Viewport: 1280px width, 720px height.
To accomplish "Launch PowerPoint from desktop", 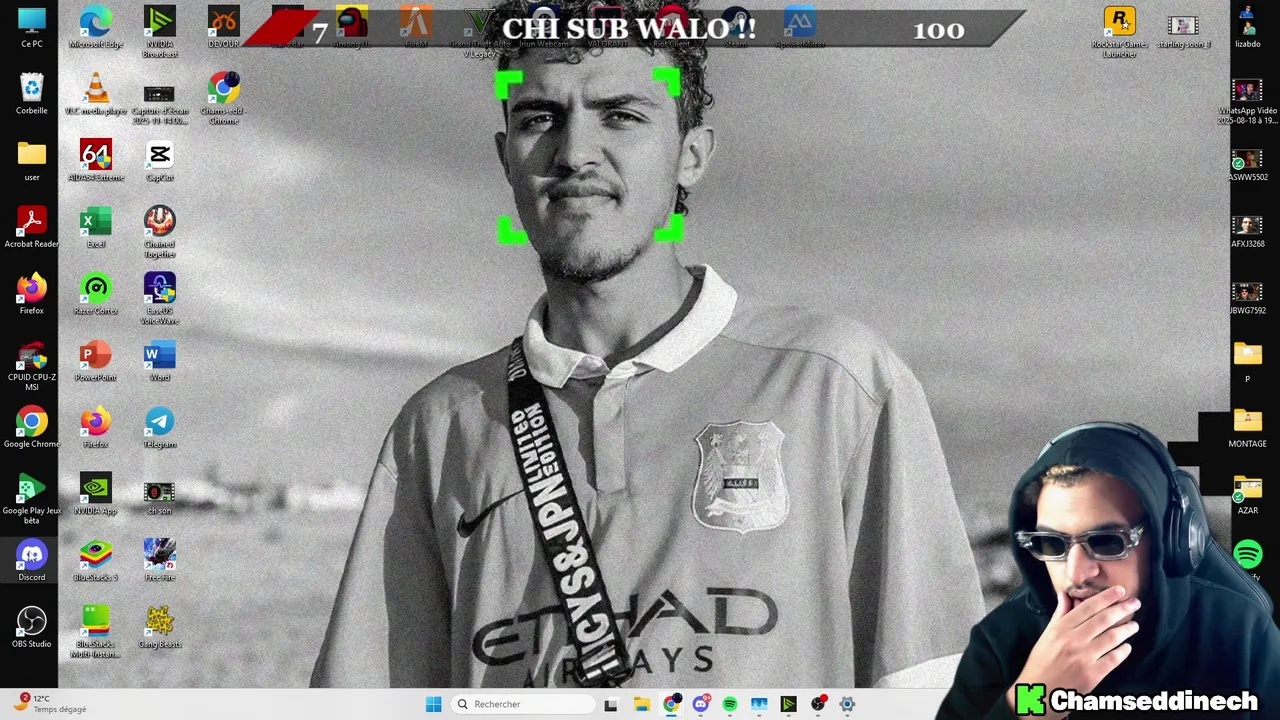I will coord(95,361).
